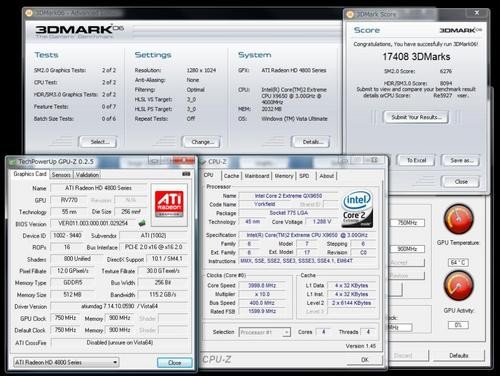Viewport: 500px width, 376px height.
Task: Click the CPU-Z Instructions list MMX, SSE
Action: [x=308, y=261]
